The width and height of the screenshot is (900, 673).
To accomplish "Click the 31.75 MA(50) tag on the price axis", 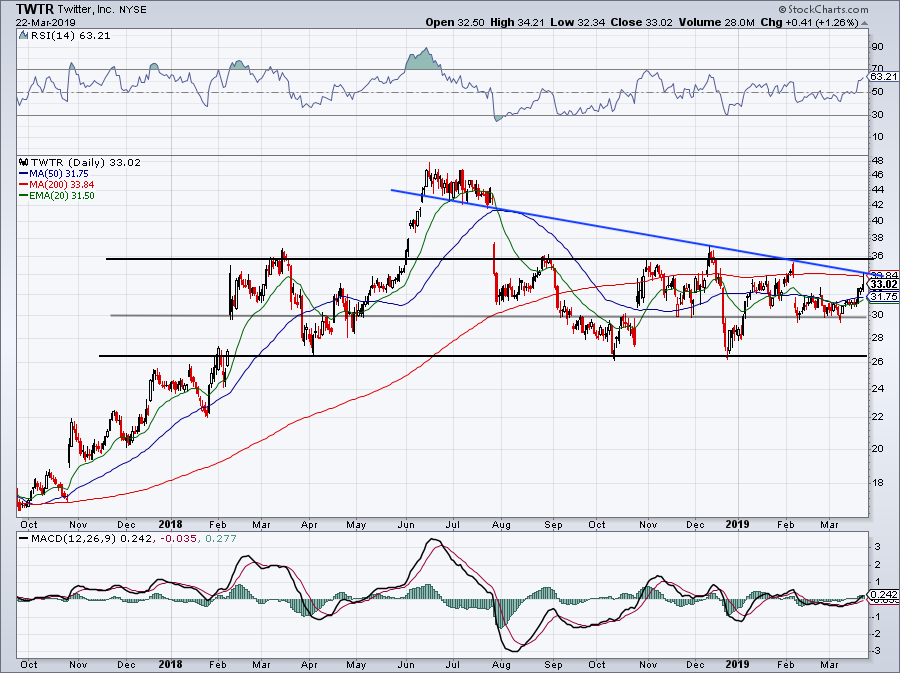I will coord(884,297).
